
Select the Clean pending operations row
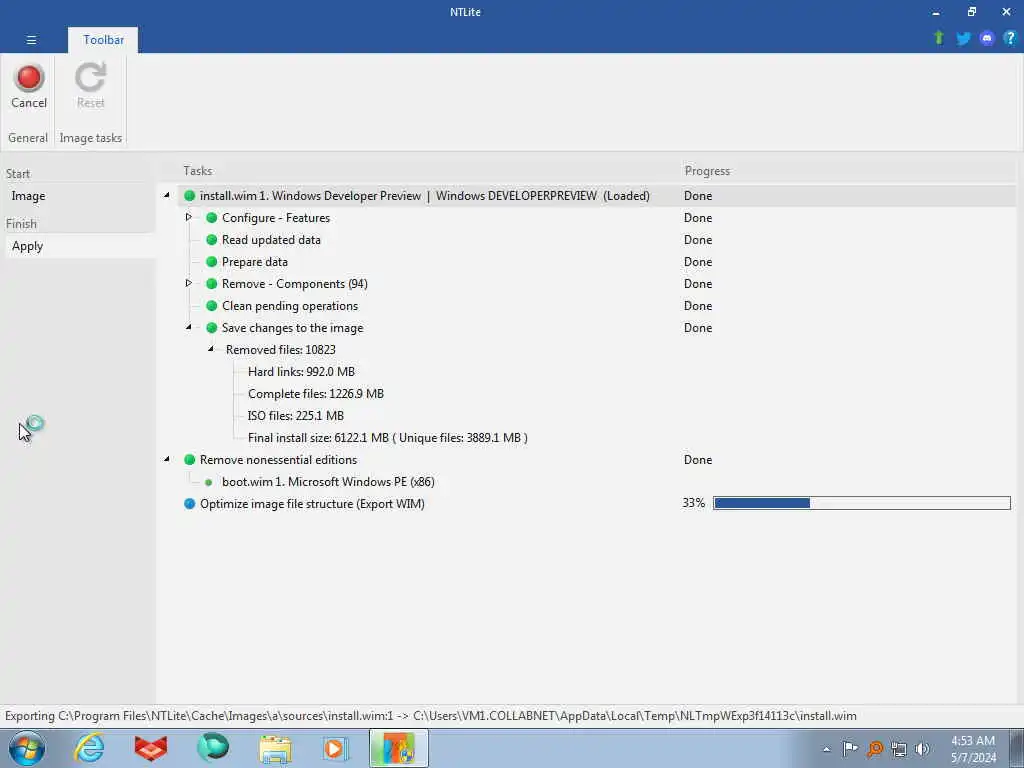[x=290, y=306]
